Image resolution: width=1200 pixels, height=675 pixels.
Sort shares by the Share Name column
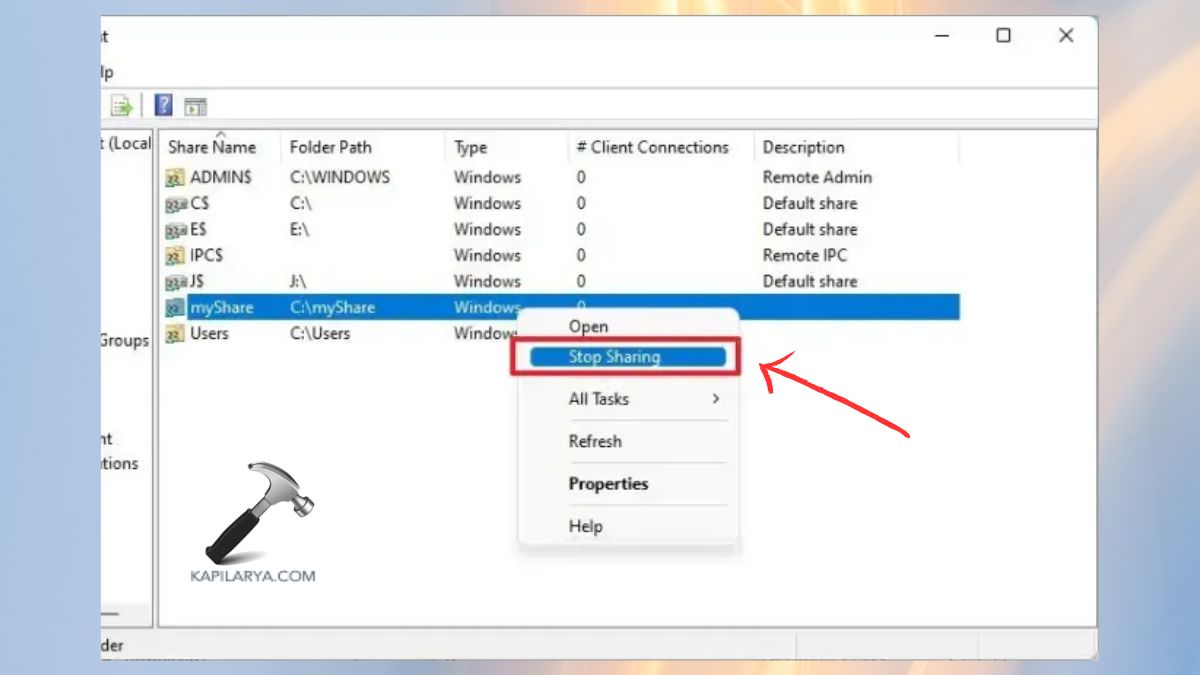pos(215,147)
